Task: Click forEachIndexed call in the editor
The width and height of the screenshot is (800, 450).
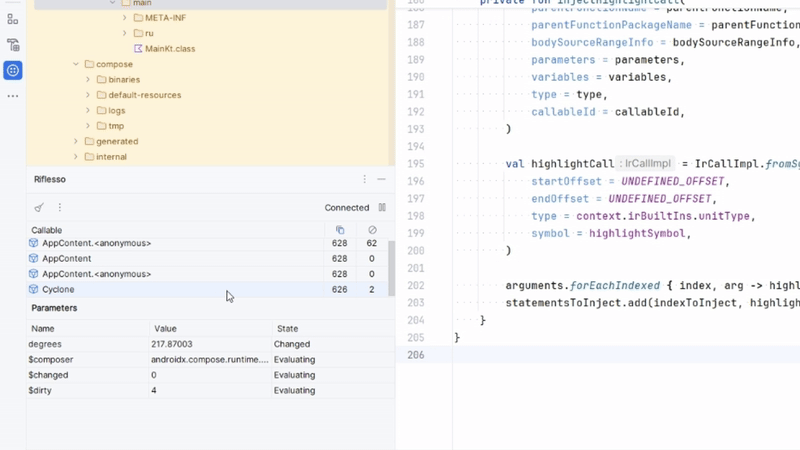Action: tap(614, 286)
